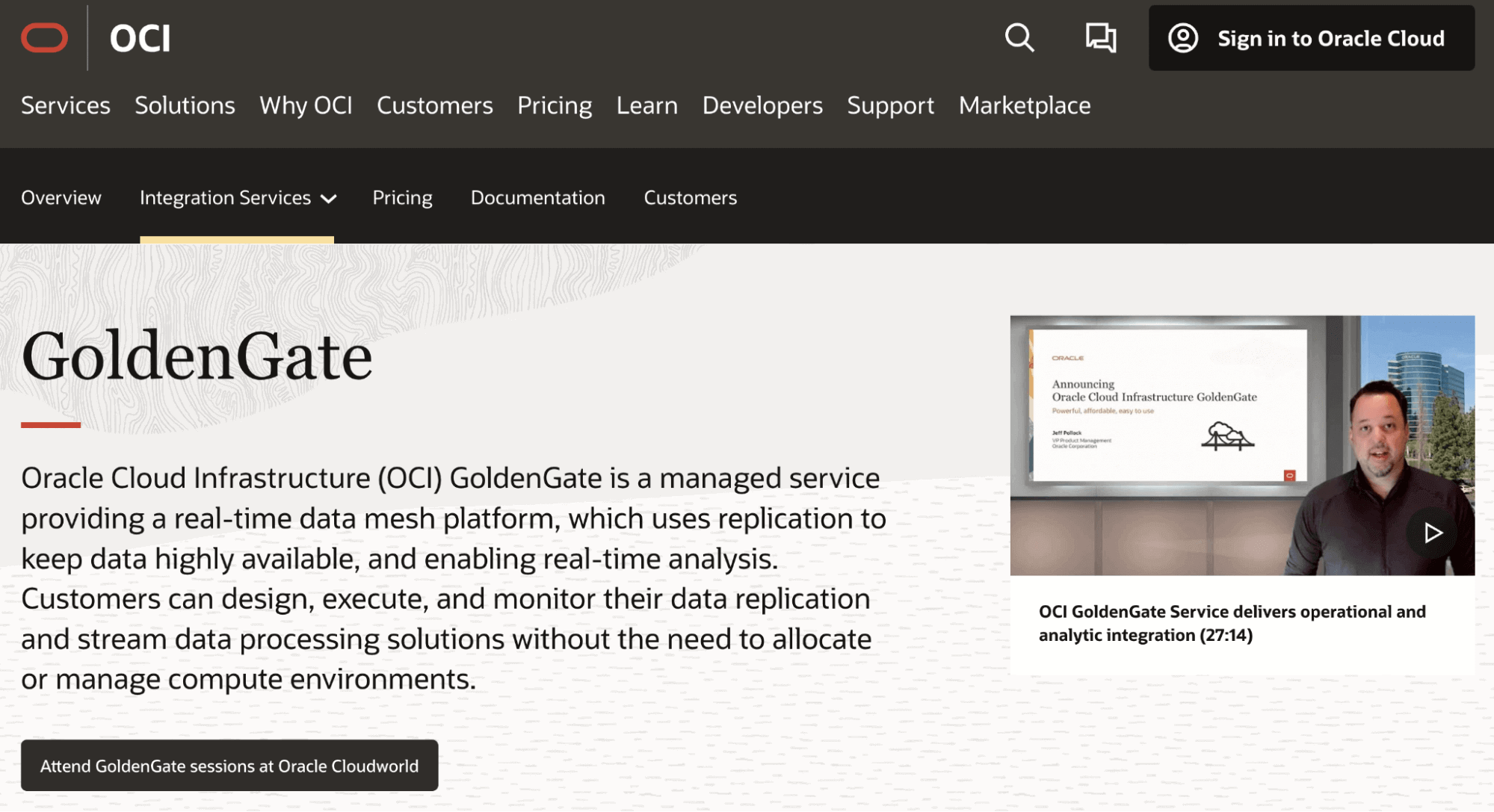Open the Solutions navigation menu
This screenshot has height=812, width=1494.
tap(184, 105)
